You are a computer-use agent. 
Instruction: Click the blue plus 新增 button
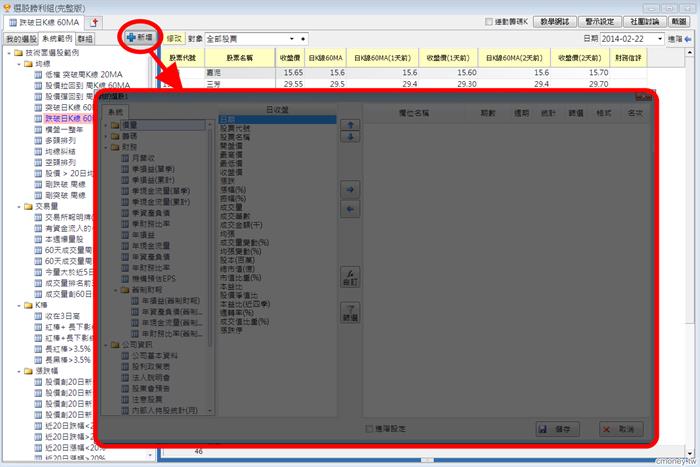point(140,38)
